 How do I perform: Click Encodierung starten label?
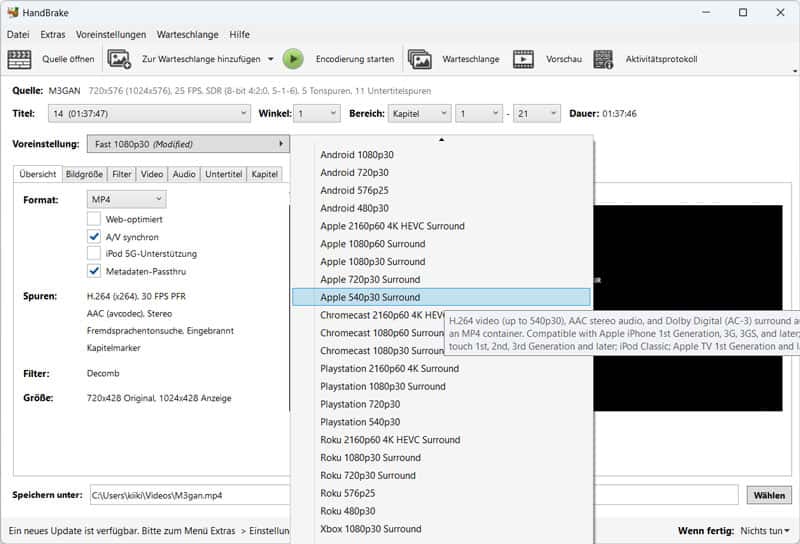(x=355, y=59)
